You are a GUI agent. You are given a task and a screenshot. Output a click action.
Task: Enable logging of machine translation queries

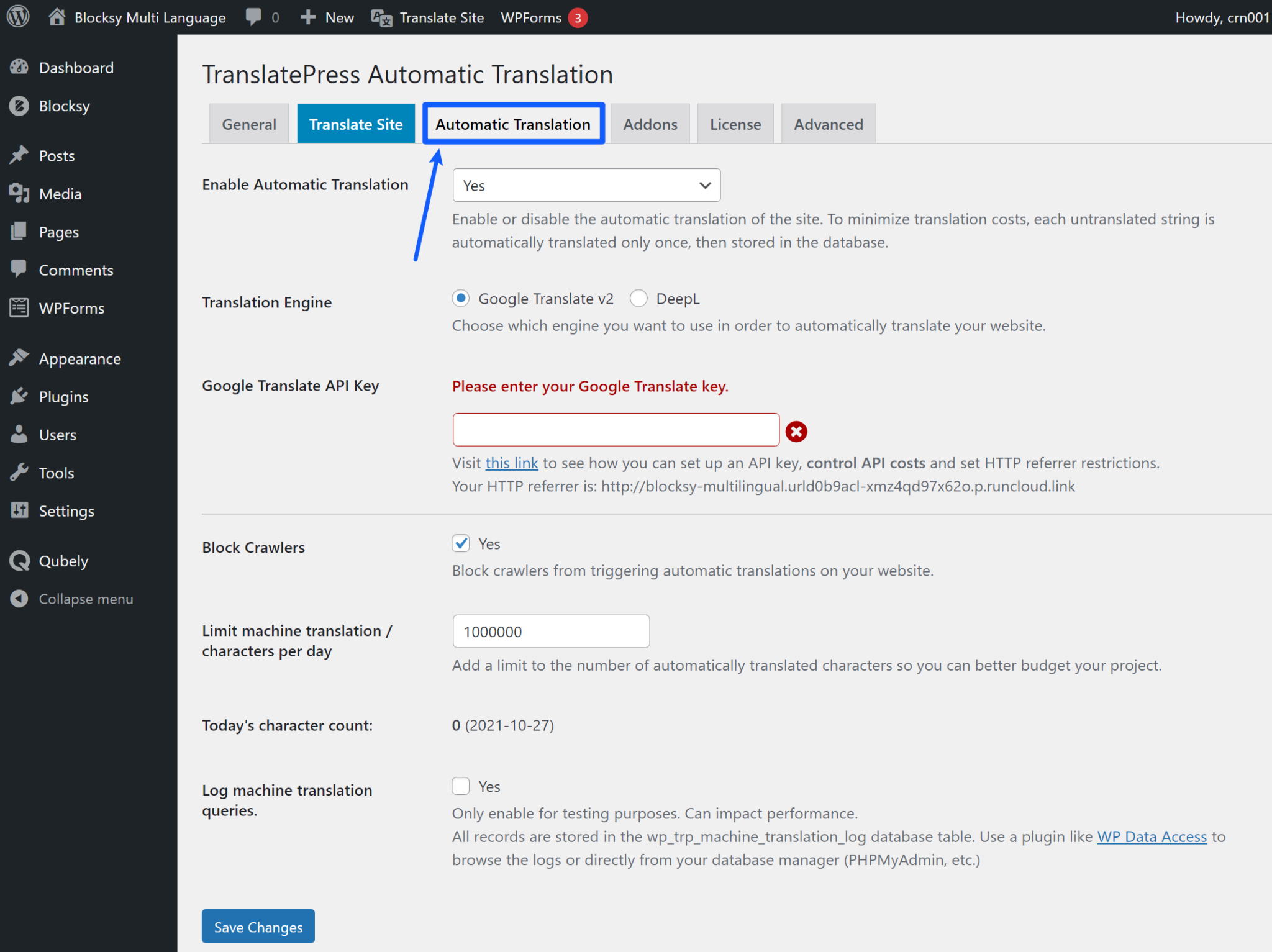(460, 786)
